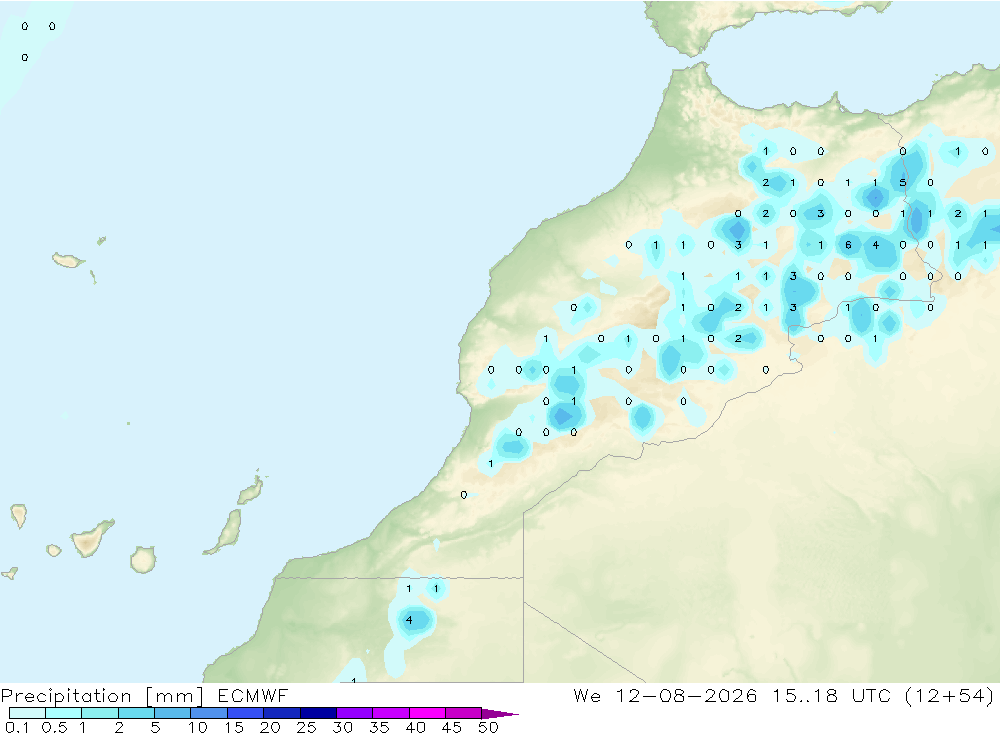Image resolution: width=1000 pixels, height=733 pixels.
Task: Click the 0.5–1 mm legend color swatch
Action: (x=63, y=713)
